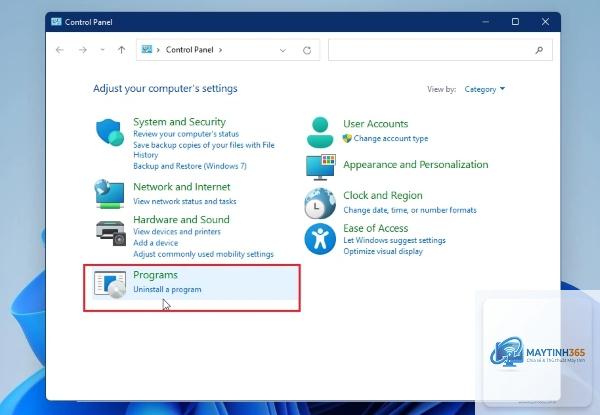
Task: Click the Network and Internet globe icon
Action: [x=109, y=194]
